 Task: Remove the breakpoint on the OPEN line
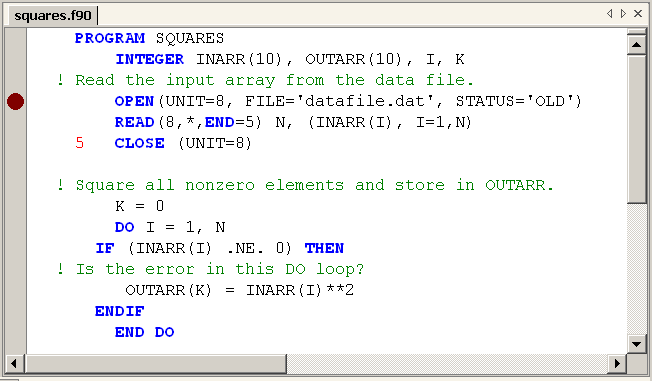pos(15,101)
